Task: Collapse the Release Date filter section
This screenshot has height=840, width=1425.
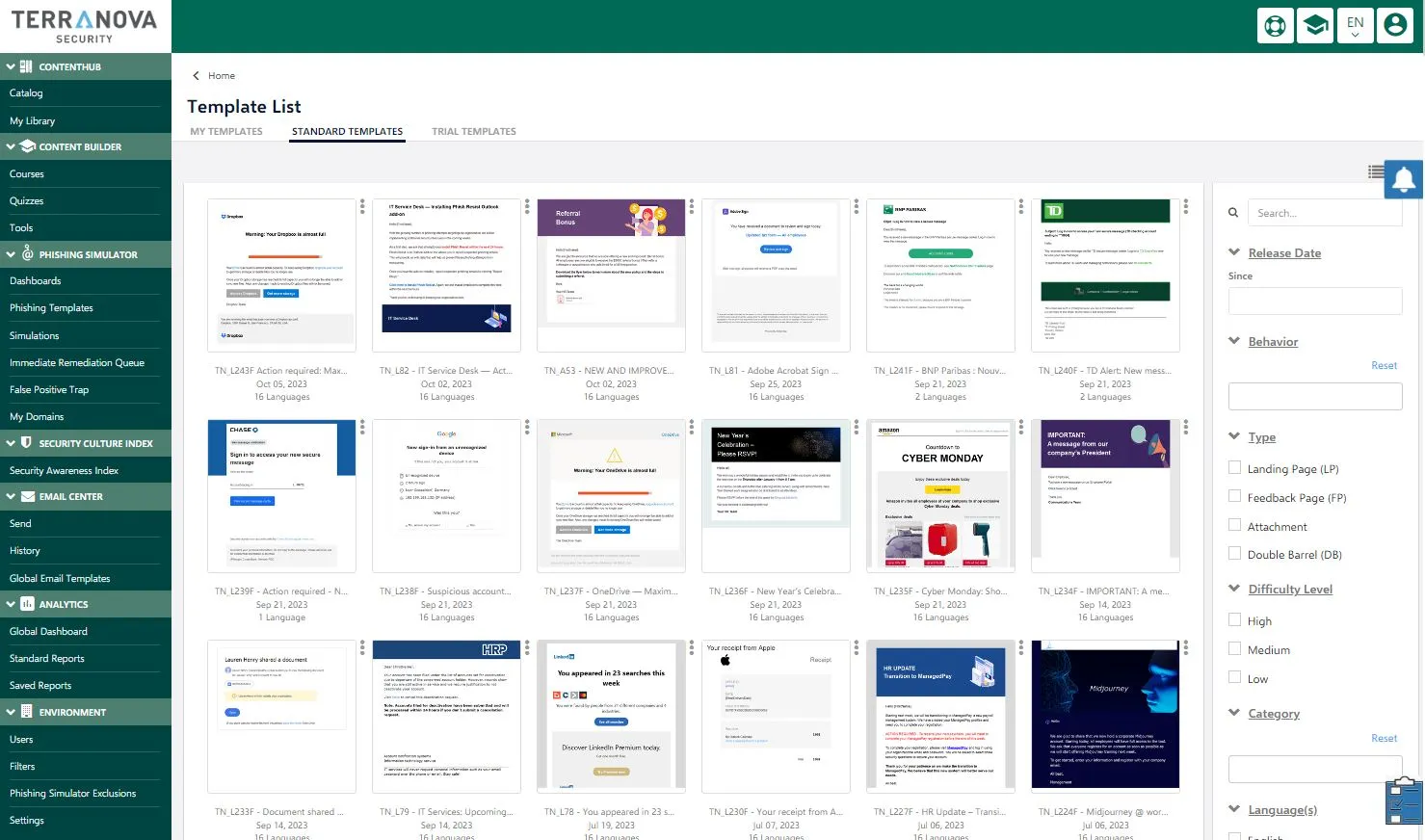Action: [x=1234, y=252]
